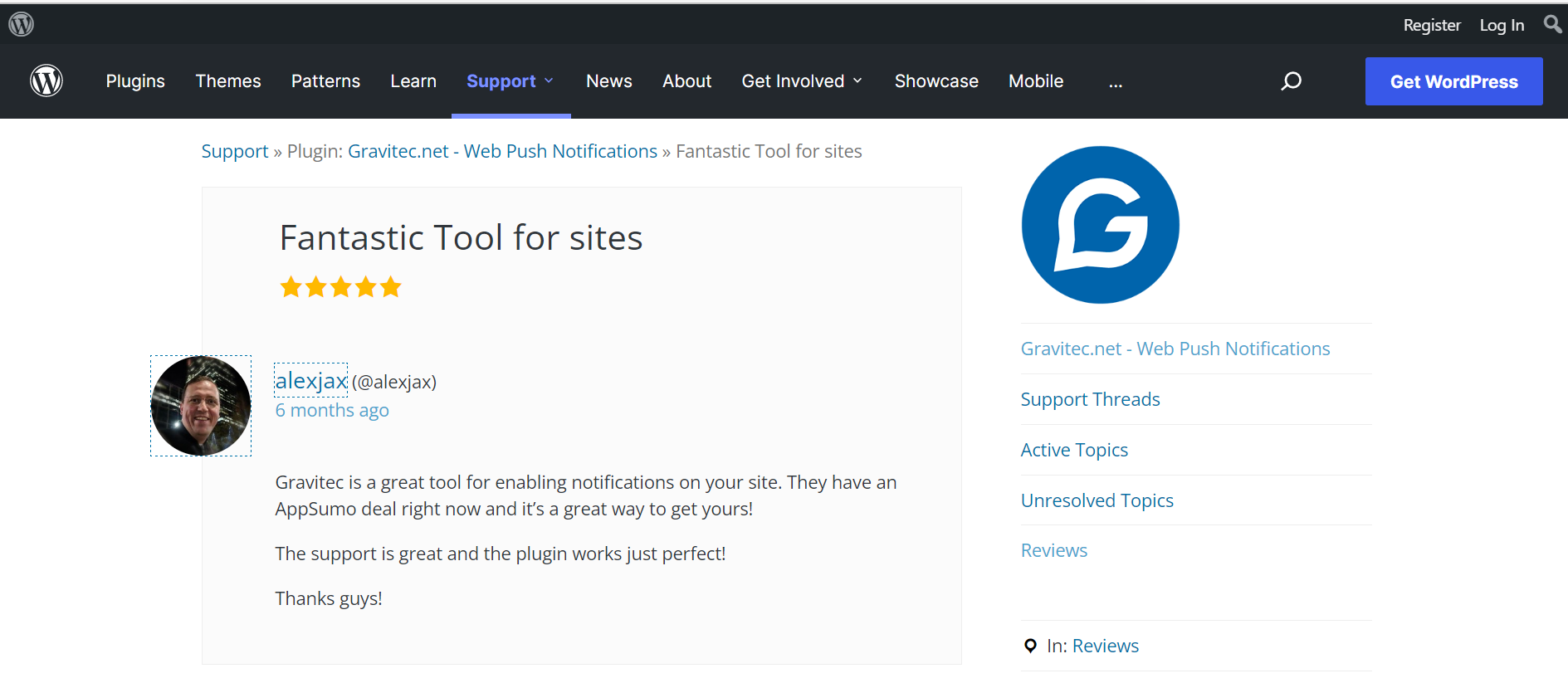
Task: Open the Themes menu item
Action: (x=228, y=81)
